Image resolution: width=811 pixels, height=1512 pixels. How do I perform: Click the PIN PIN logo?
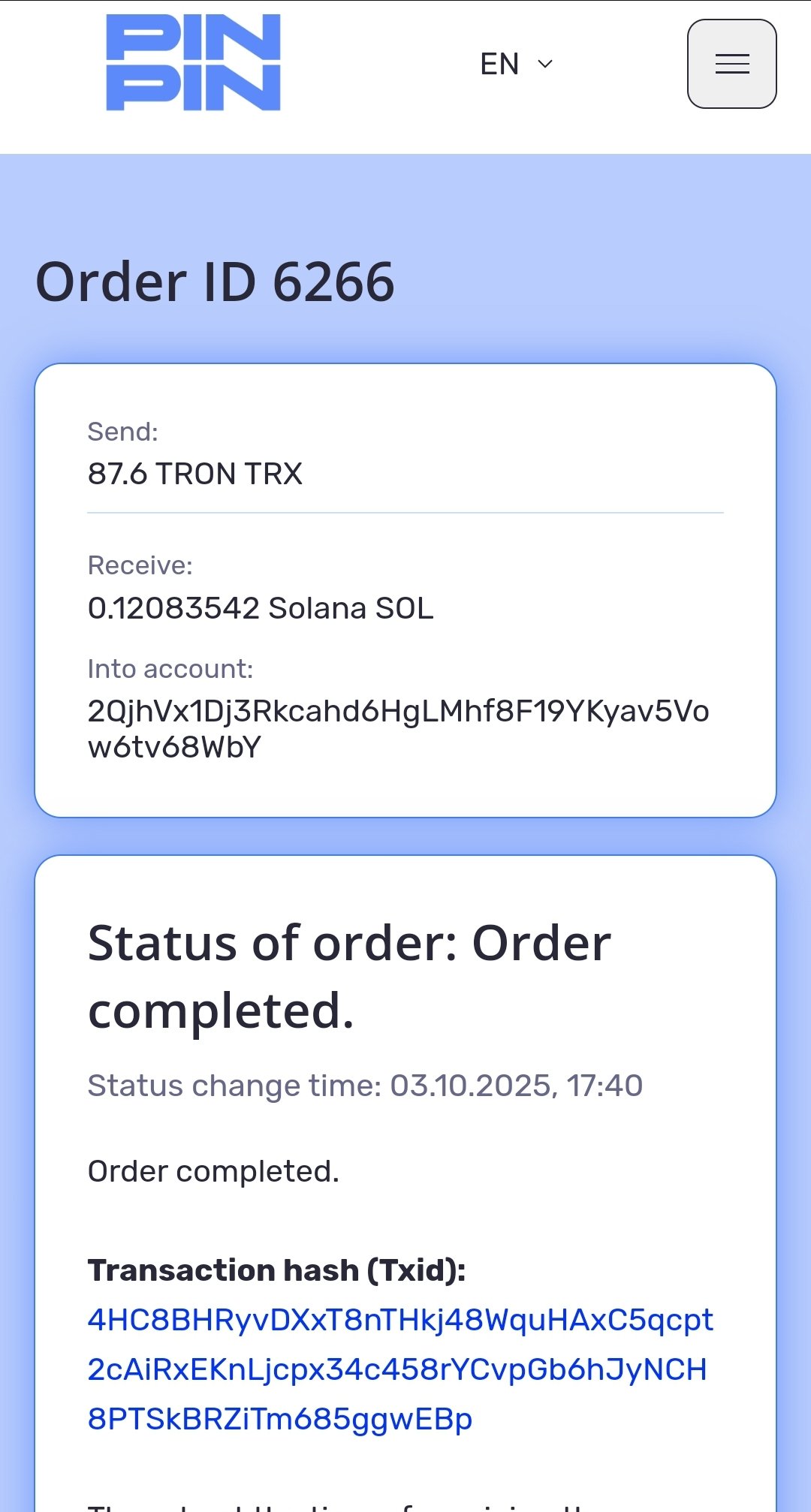pos(193,63)
